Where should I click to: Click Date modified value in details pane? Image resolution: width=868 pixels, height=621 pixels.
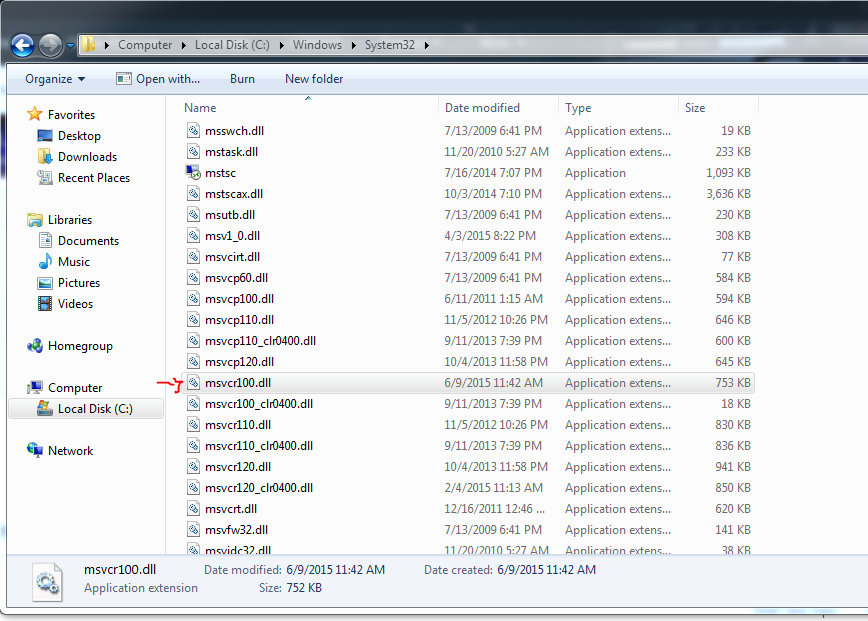pyautogui.click(x=335, y=570)
